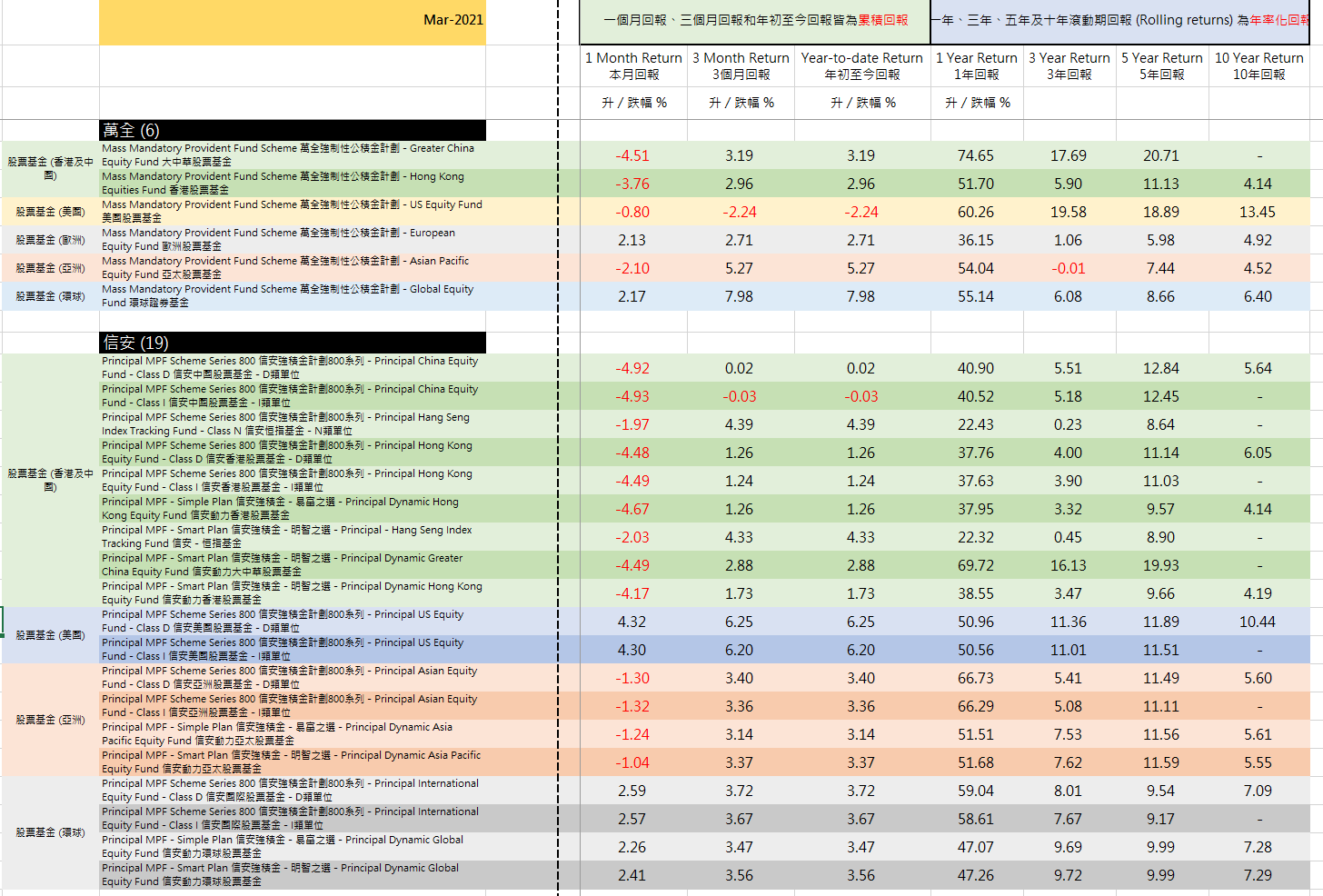Image resolution: width=1323 pixels, height=896 pixels.
Task: Select Principal US Equity Fund Class I name
Action: tap(293, 650)
